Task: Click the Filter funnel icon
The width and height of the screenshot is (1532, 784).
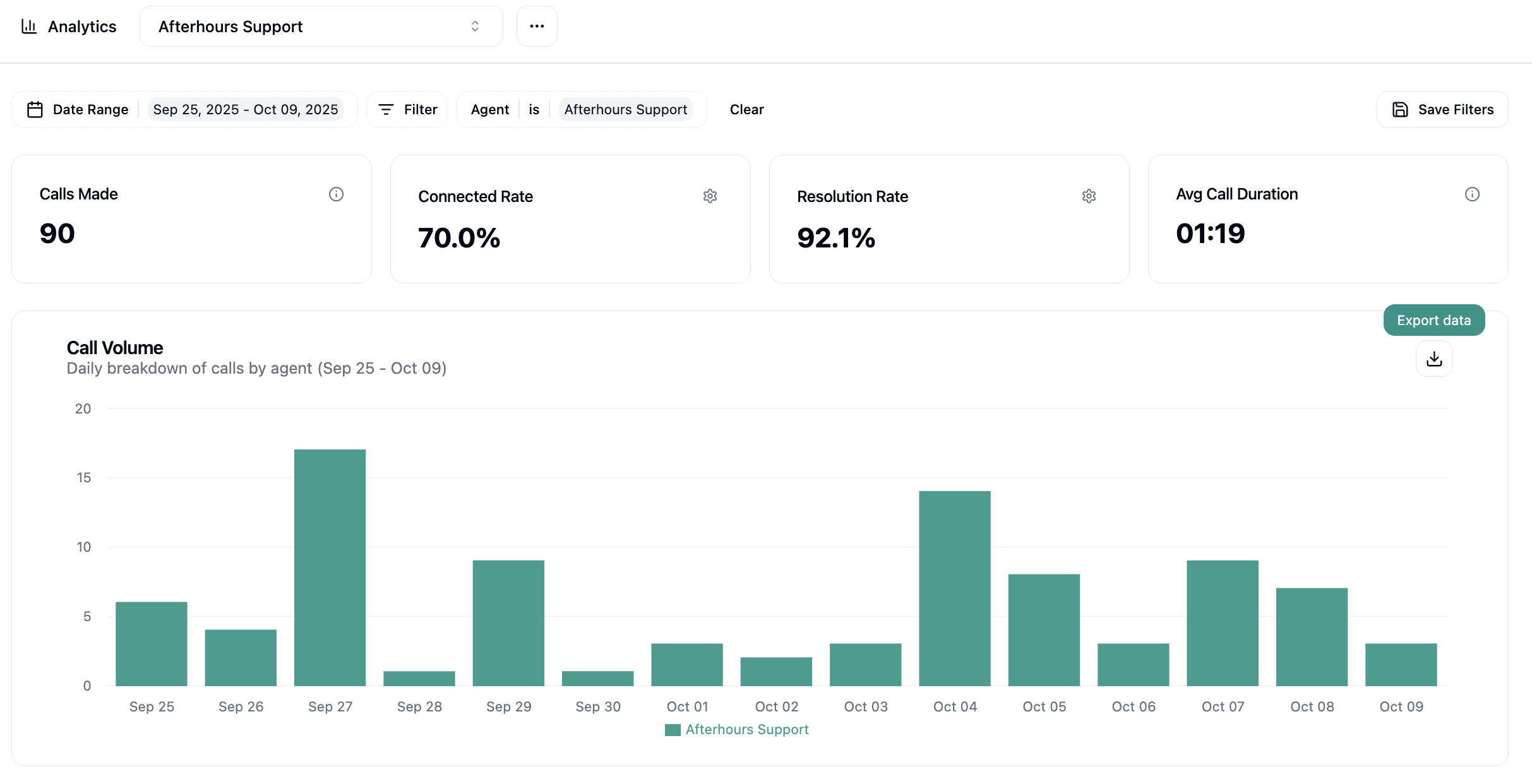Action: tap(388, 109)
